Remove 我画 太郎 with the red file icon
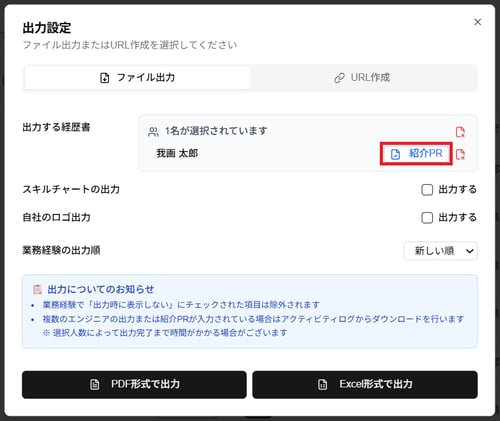Viewport: 500px width, 421px height. click(x=460, y=154)
